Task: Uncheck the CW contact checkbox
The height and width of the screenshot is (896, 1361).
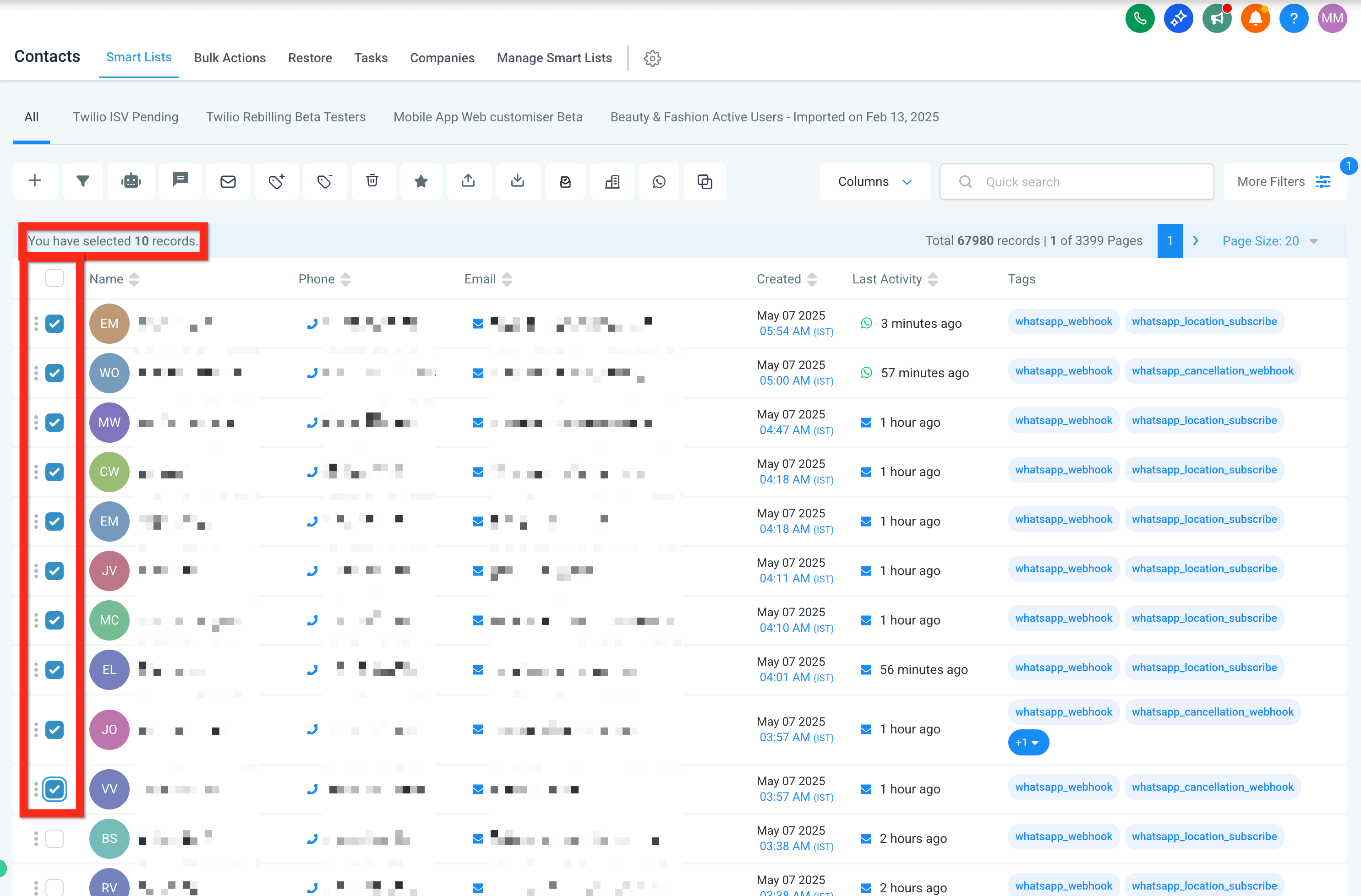Action: (55, 472)
